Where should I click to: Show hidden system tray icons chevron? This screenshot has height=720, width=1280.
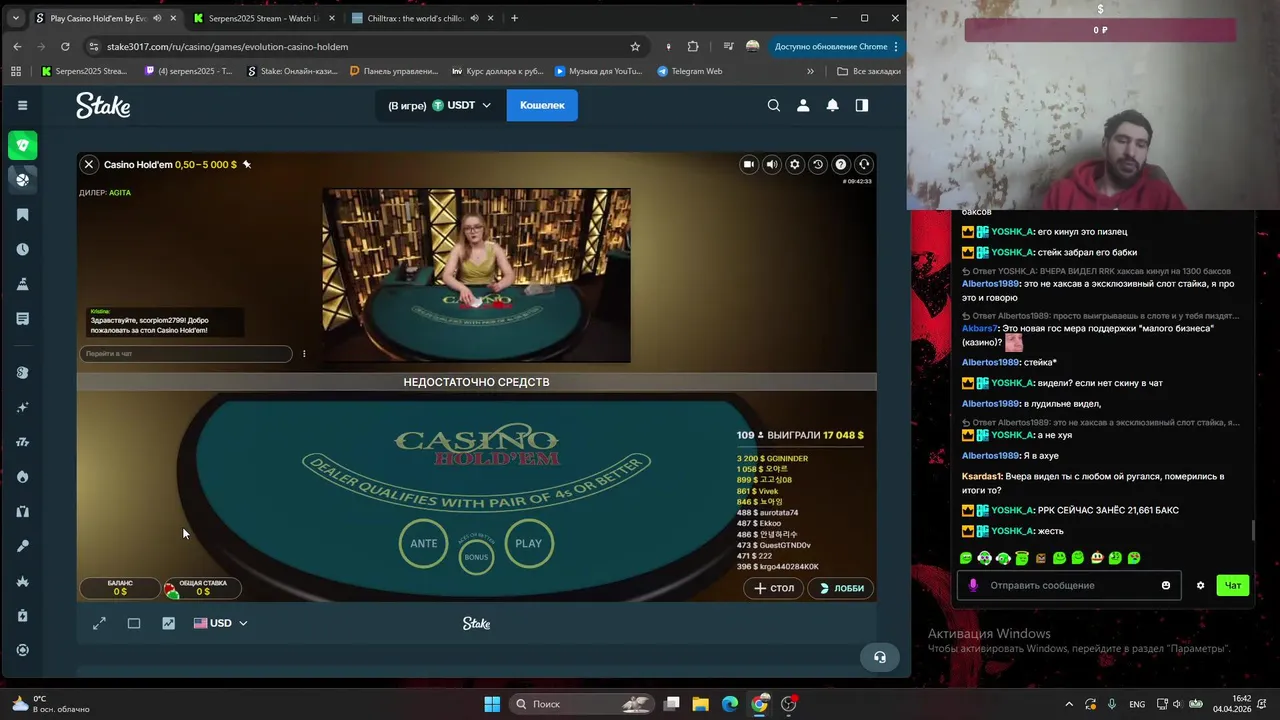[1068, 704]
